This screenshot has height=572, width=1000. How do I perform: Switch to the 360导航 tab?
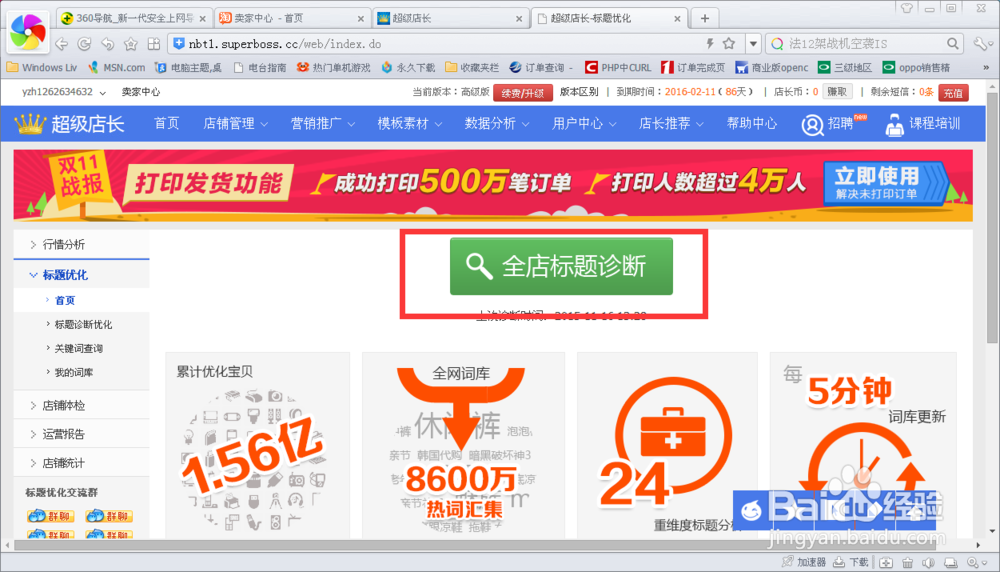tap(134, 18)
